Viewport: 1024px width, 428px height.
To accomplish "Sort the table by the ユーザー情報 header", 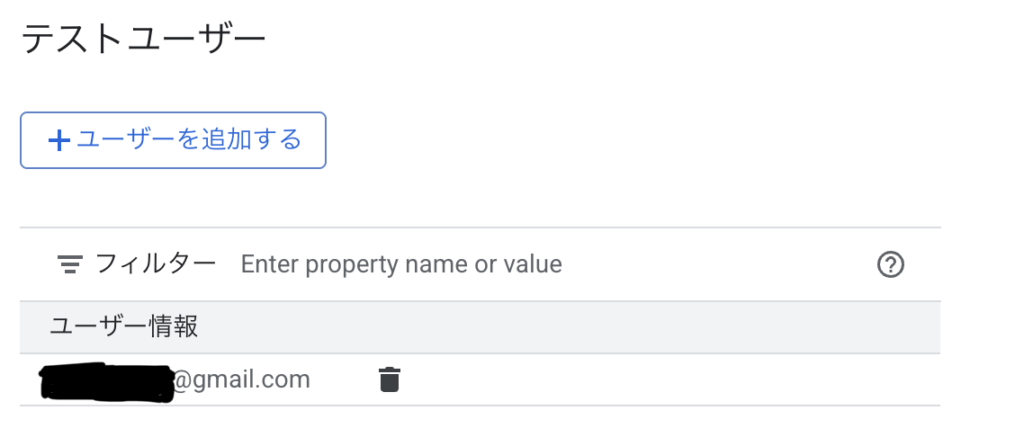I will pos(124,326).
